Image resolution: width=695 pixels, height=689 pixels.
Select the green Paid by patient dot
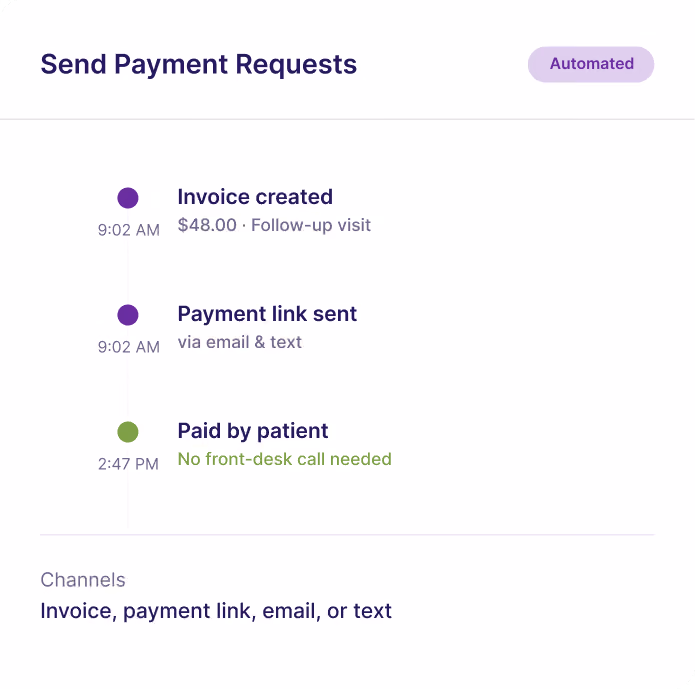128,432
